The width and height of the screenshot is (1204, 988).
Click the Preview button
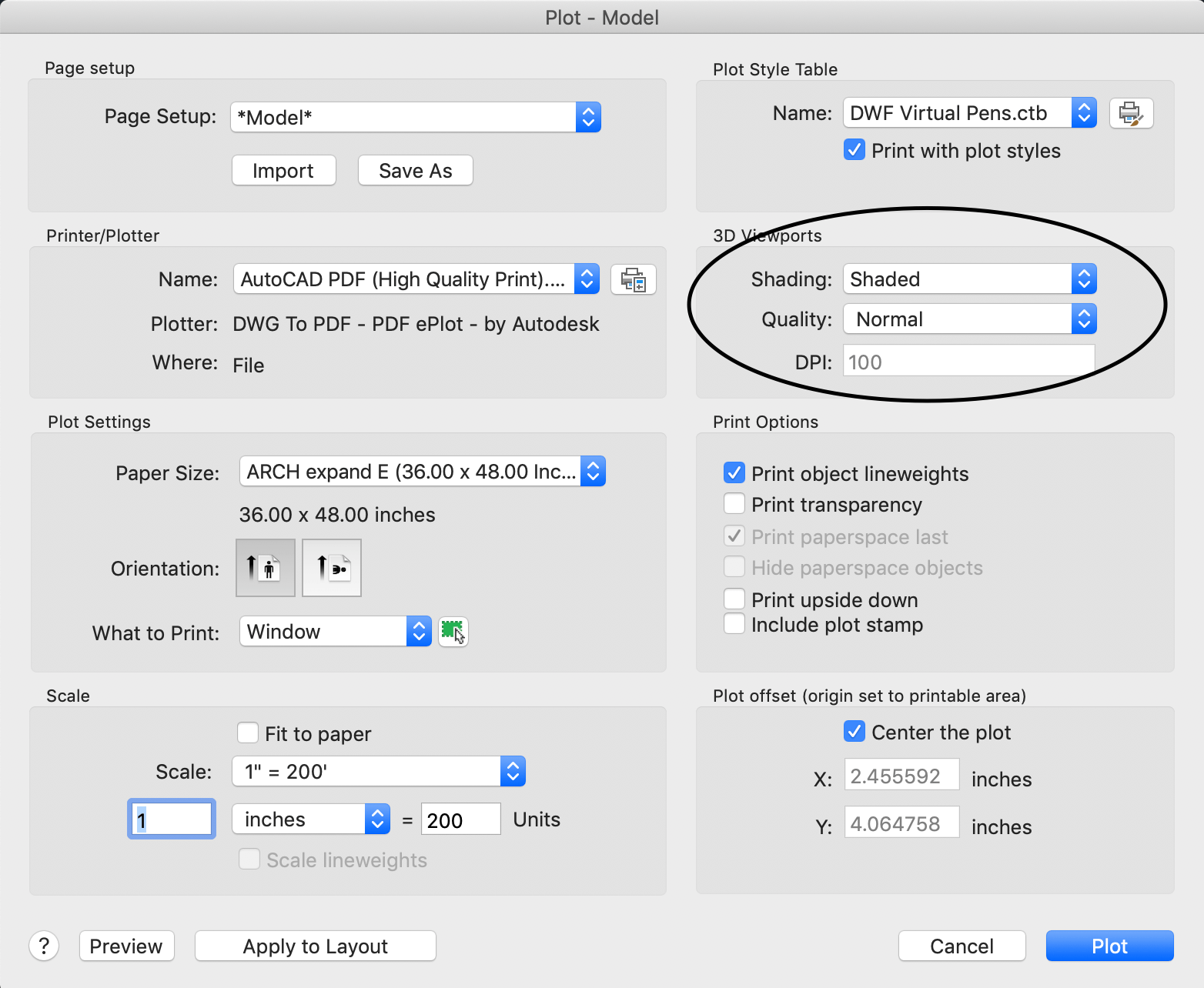tap(127, 946)
